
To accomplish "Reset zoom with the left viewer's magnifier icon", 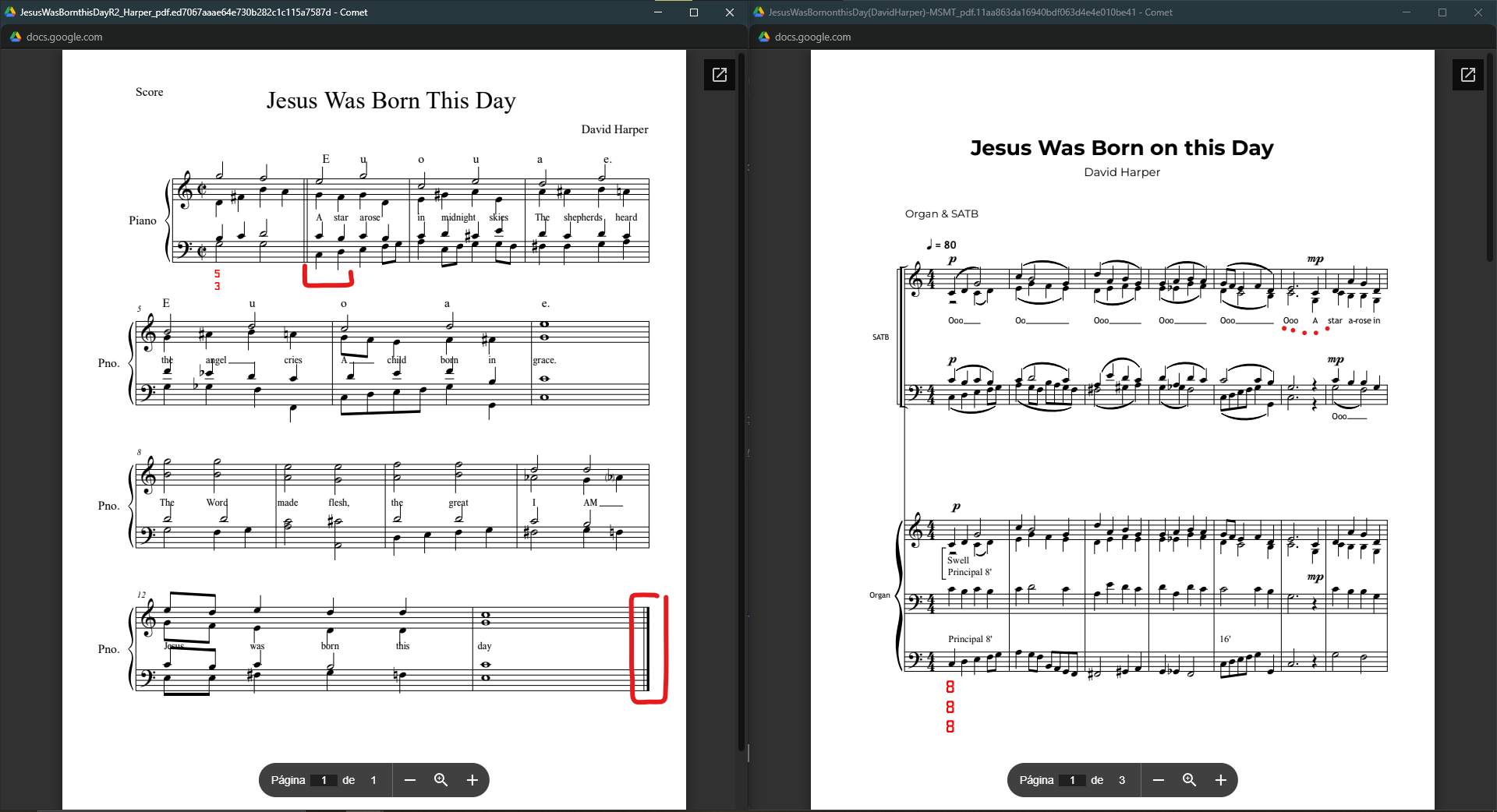I will pos(441,780).
